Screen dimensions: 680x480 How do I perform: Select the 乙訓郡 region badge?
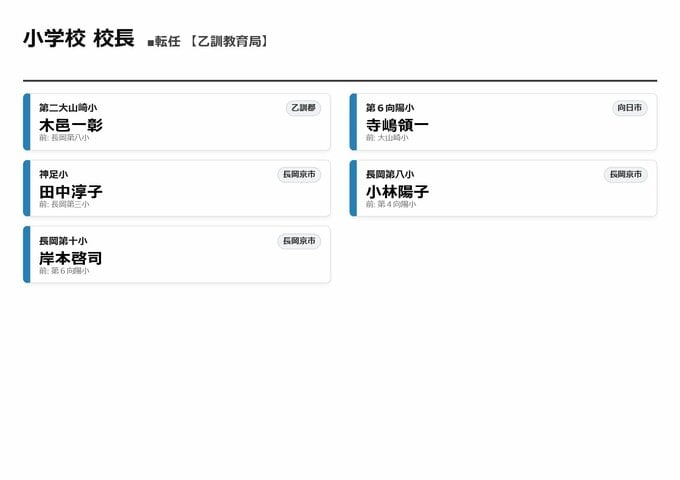[x=303, y=108]
